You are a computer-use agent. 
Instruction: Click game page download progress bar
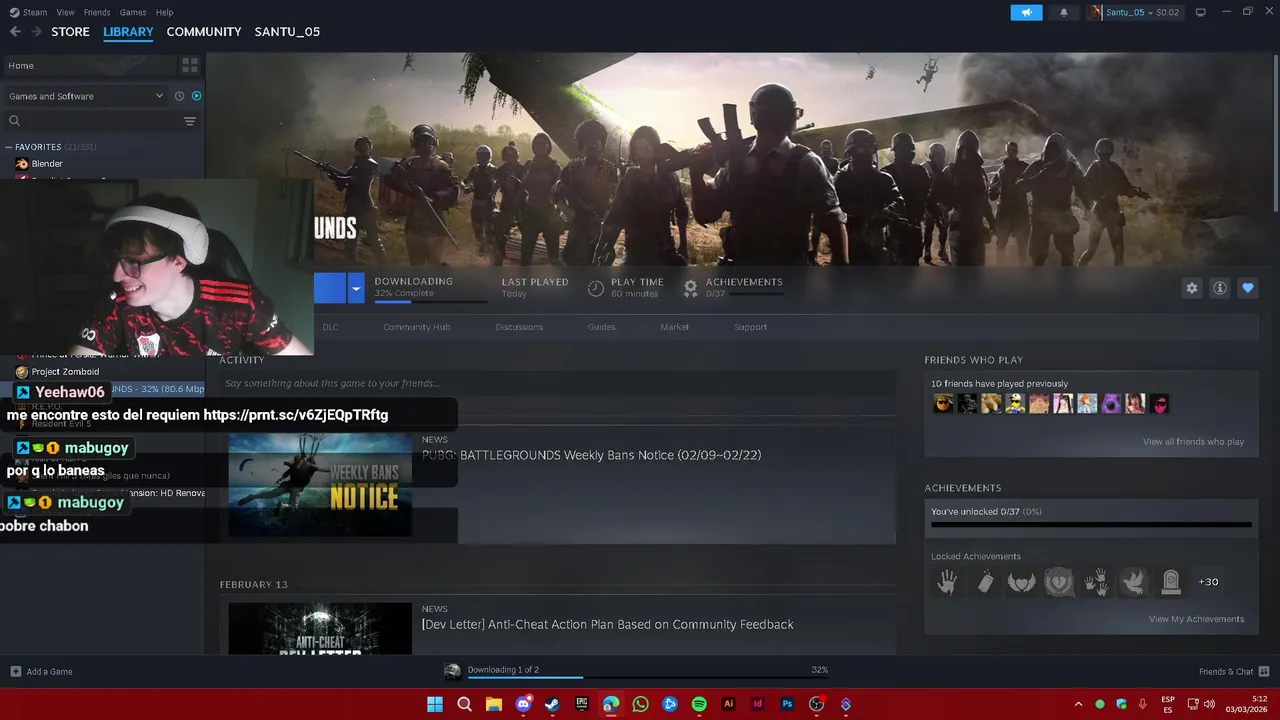(431, 300)
